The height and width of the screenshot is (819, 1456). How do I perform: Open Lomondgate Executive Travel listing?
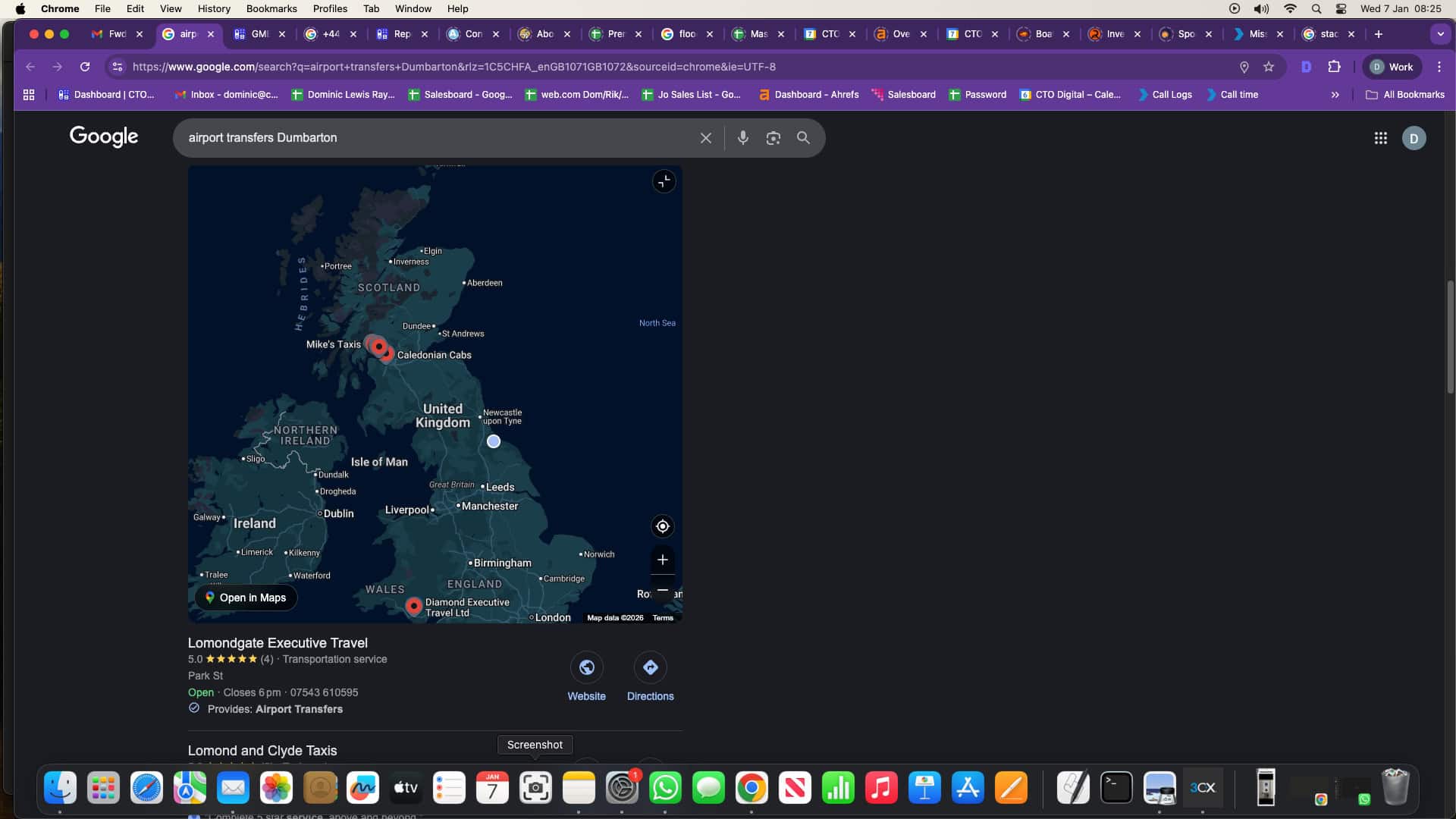[278, 643]
